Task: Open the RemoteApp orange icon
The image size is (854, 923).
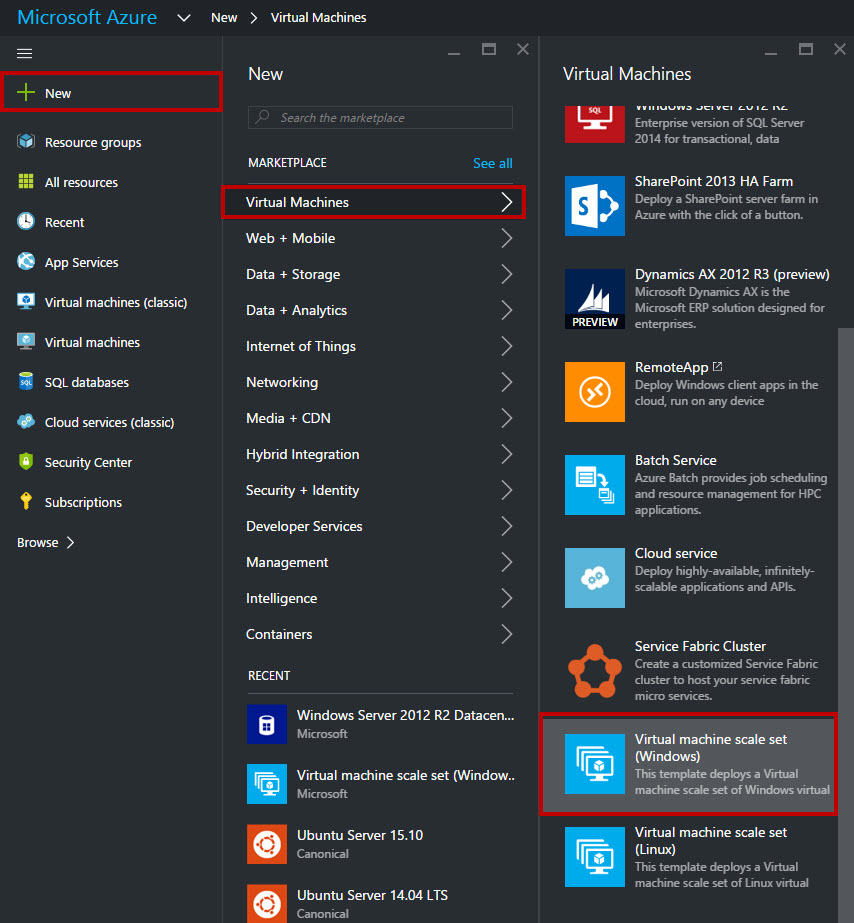Action: click(x=595, y=392)
